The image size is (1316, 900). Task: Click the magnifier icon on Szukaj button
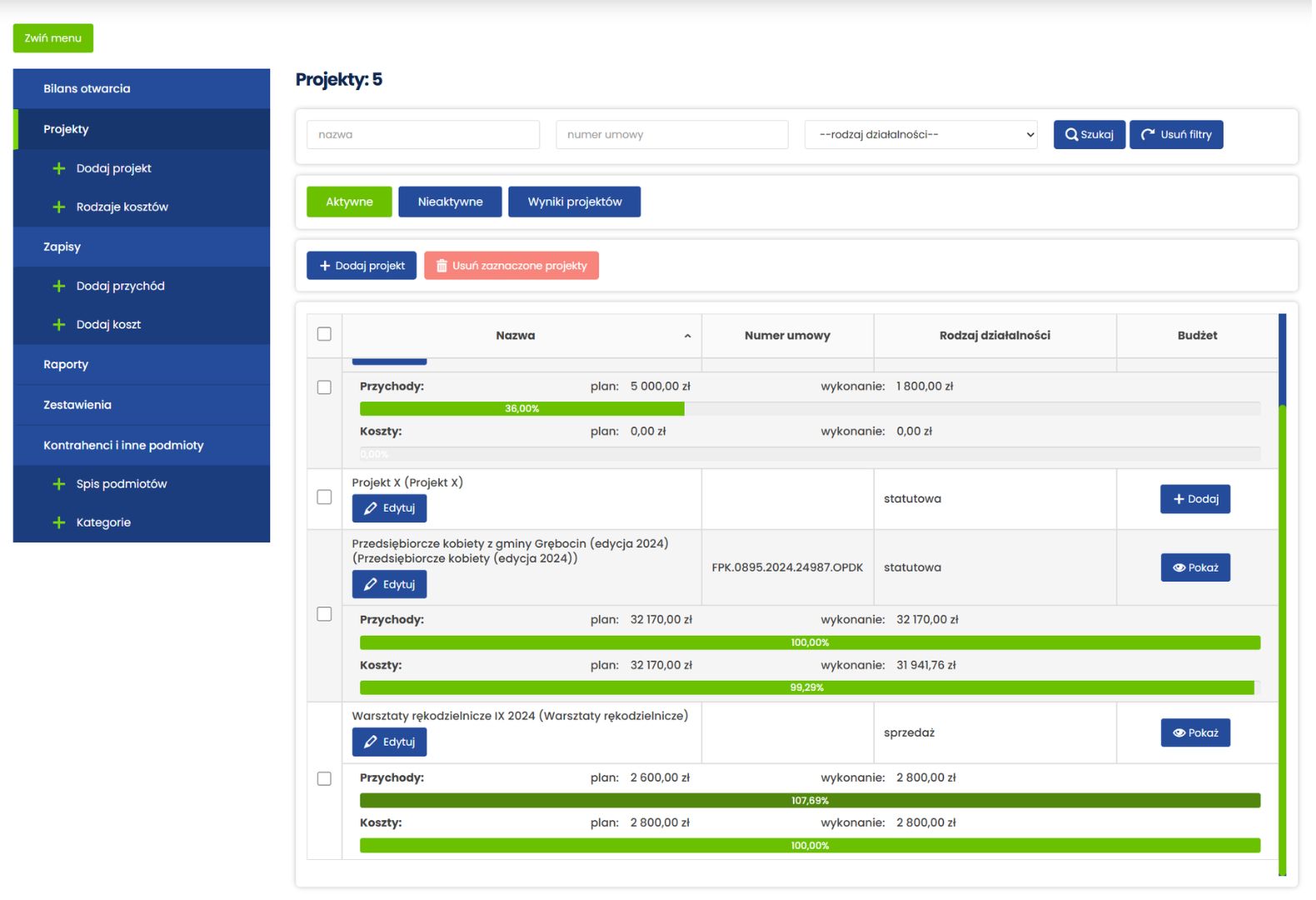click(1071, 134)
